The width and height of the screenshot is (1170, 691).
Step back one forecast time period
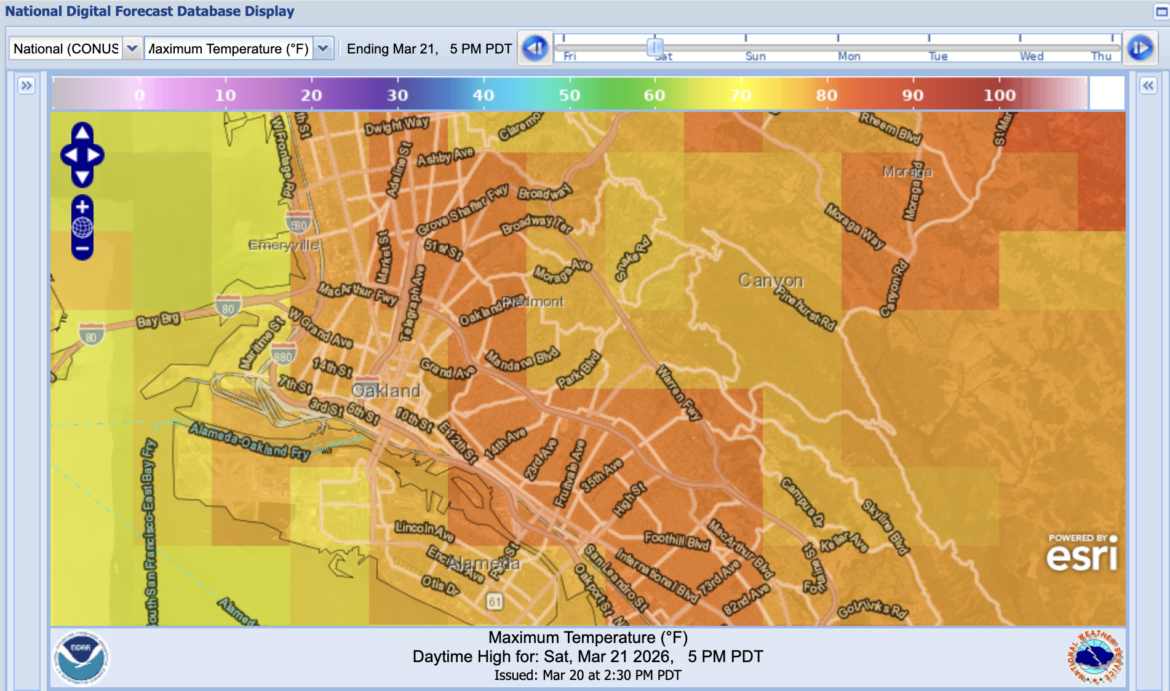point(535,47)
